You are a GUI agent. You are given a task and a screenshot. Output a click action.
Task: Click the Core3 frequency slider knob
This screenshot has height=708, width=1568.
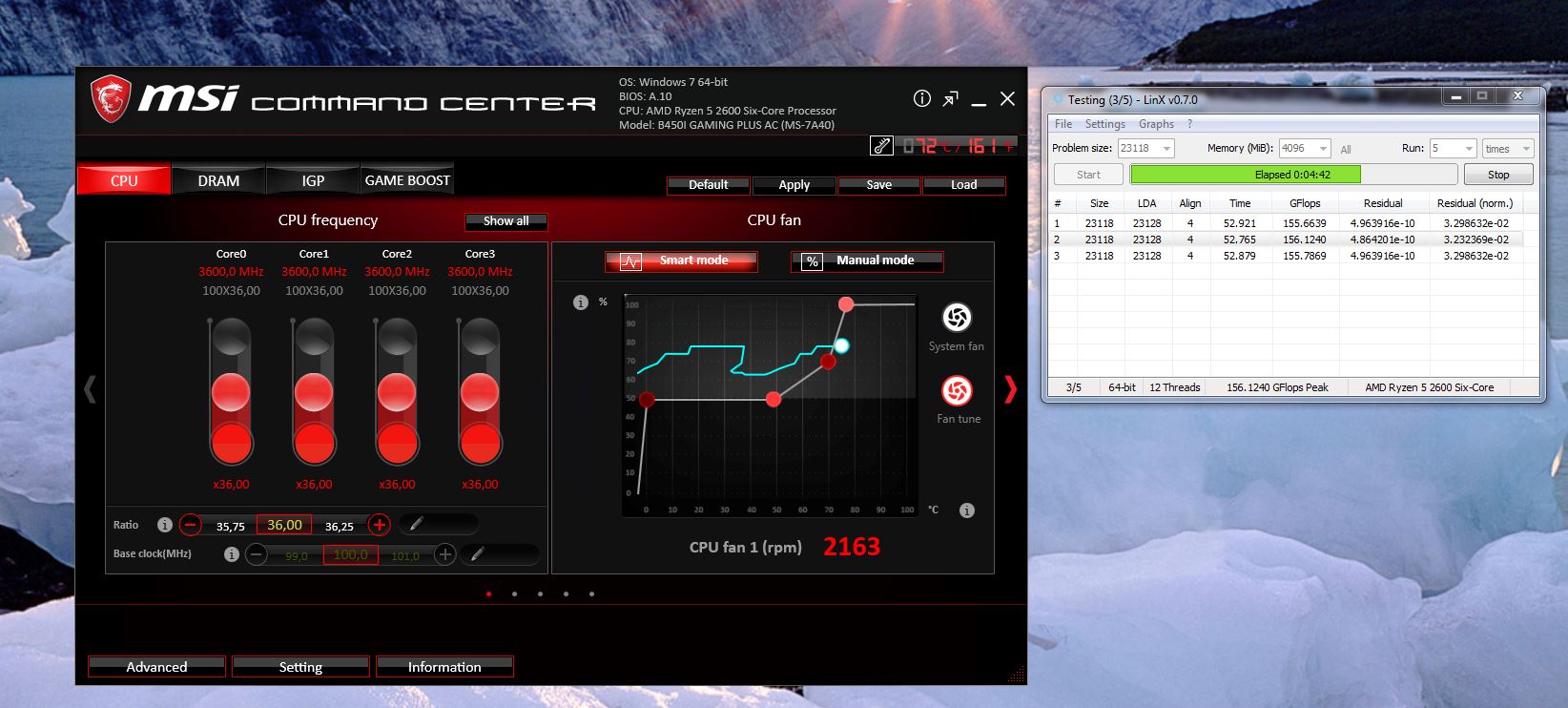[480, 391]
